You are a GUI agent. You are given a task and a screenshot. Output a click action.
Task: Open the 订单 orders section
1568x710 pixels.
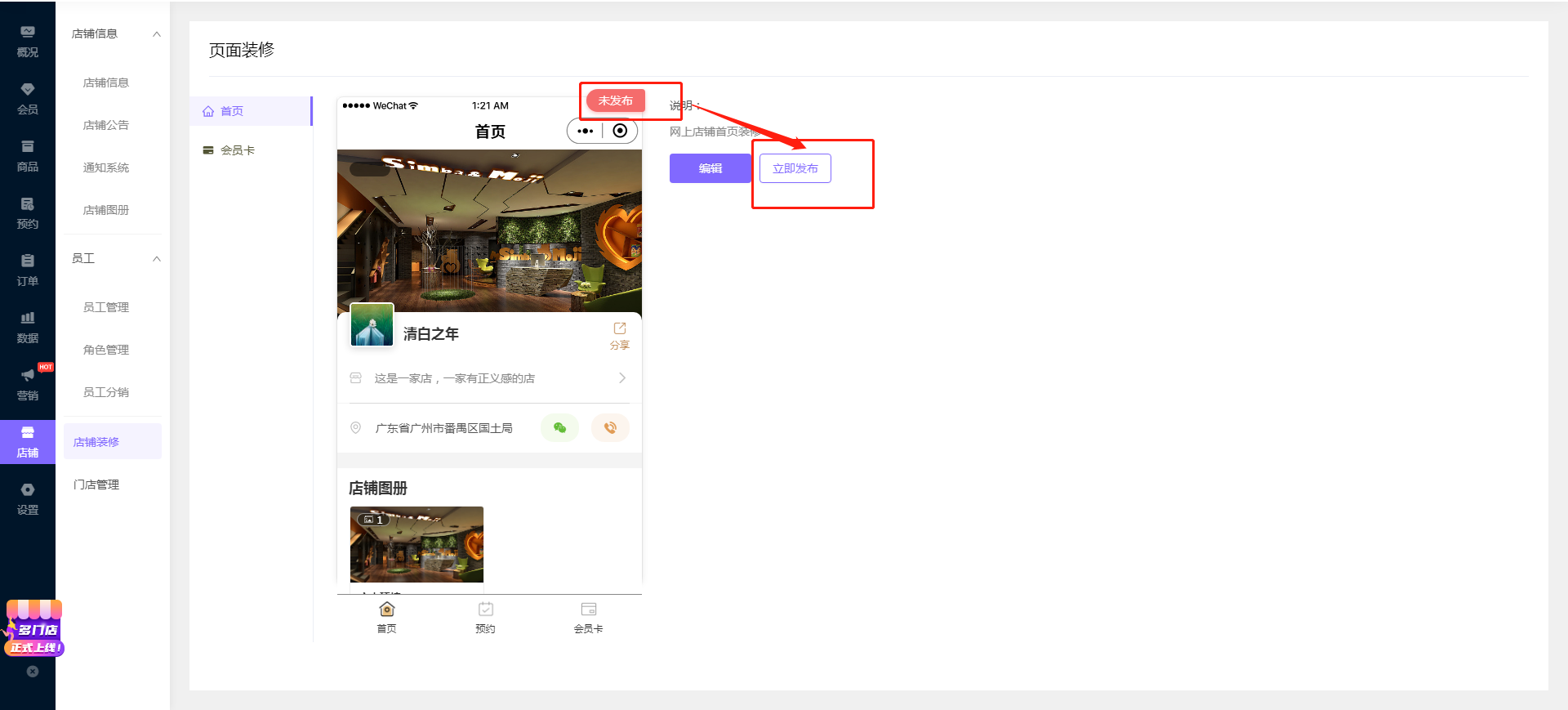pyautogui.click(x=28, y=270)
